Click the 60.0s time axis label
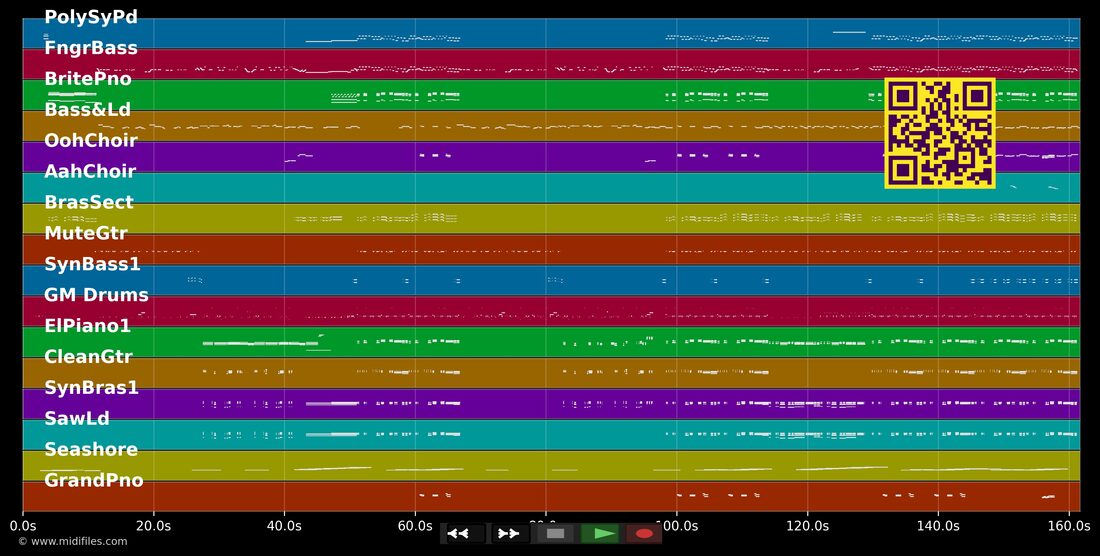Viewport: 1100px width, 556px height. coord(415,525)
